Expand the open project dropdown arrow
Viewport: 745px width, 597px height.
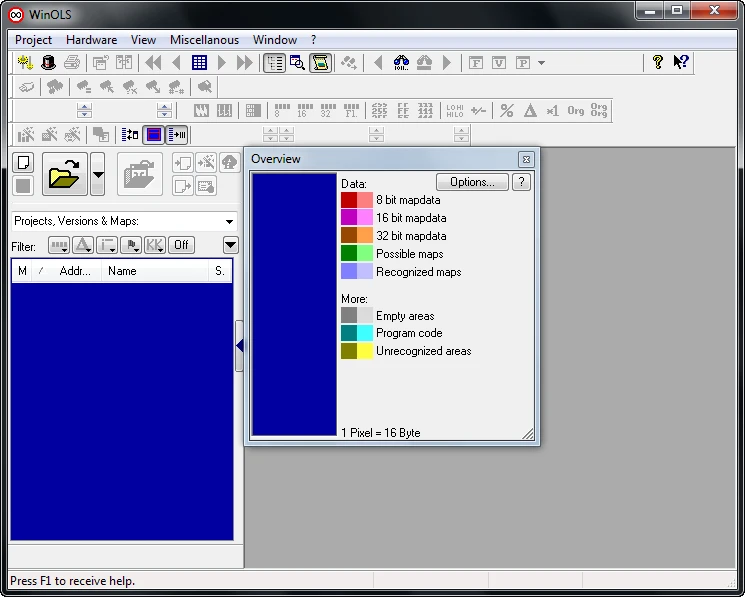coord(98,174)
